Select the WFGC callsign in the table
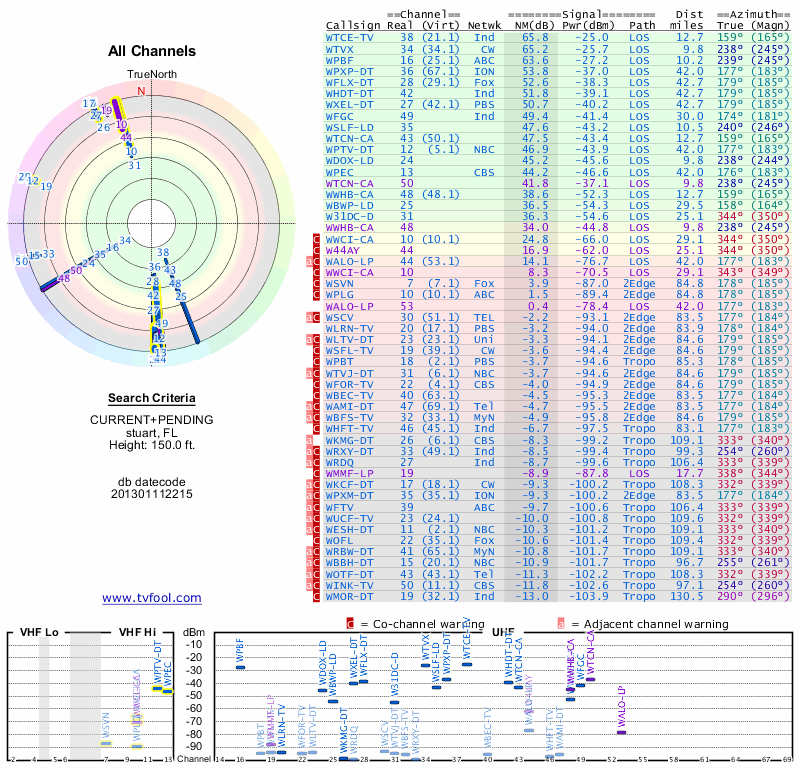Image resolution: width=800 pixels, height=768 pixels. tap(339, 116)
